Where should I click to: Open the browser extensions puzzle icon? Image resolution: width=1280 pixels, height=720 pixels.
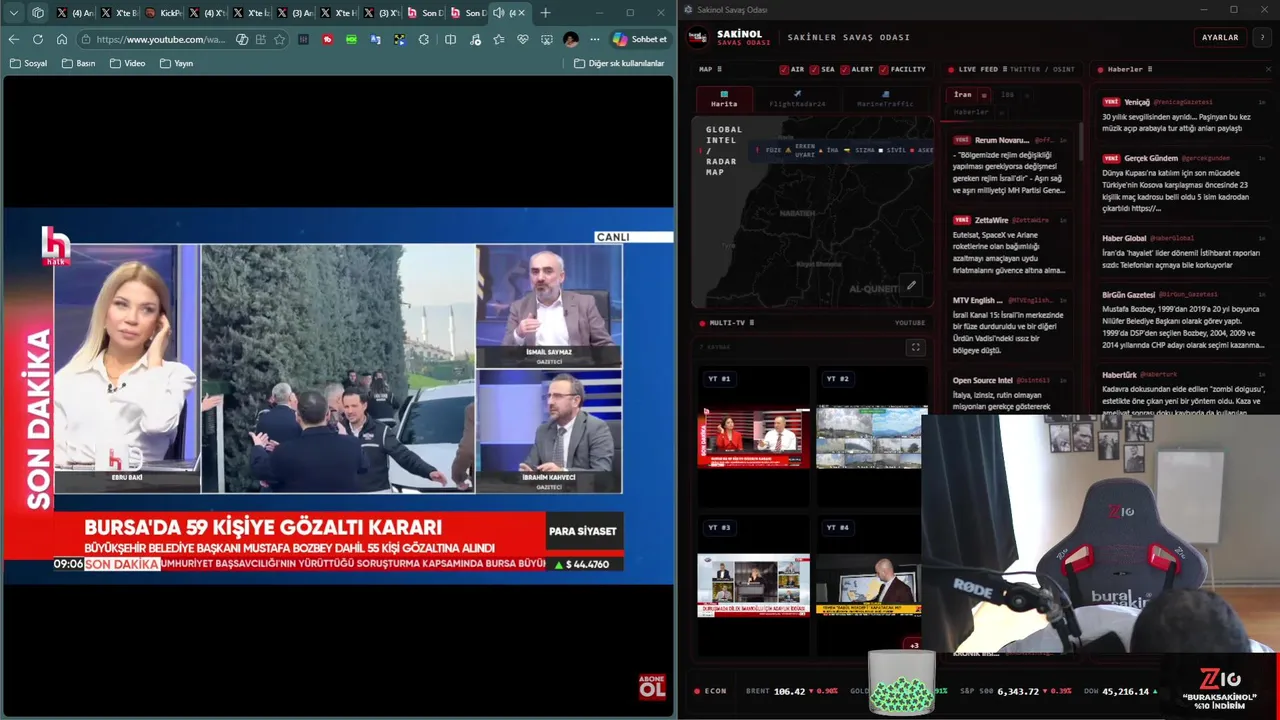[x=424, y=39]
